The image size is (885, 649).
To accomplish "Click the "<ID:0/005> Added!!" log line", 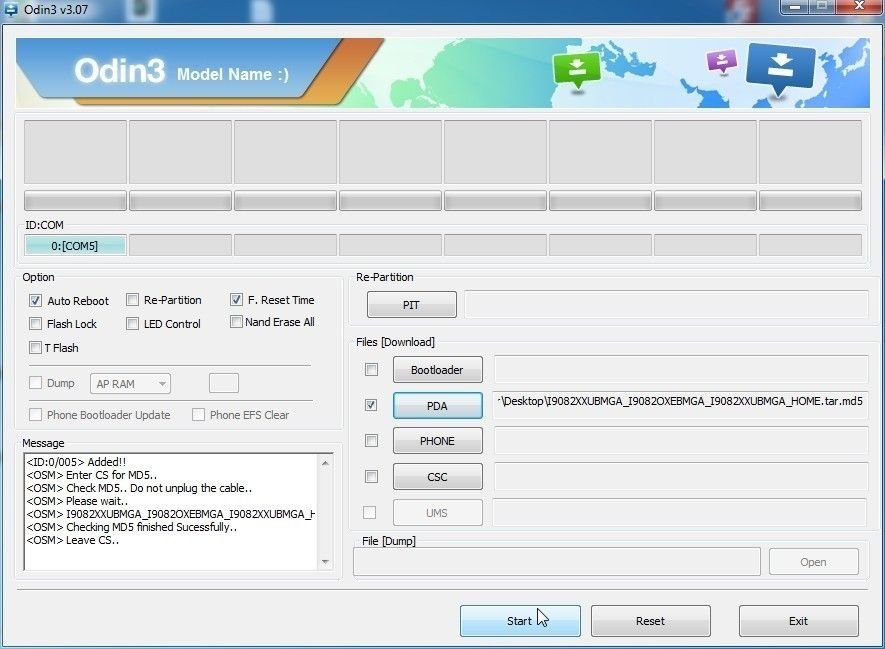I will (x=76, y=462).
